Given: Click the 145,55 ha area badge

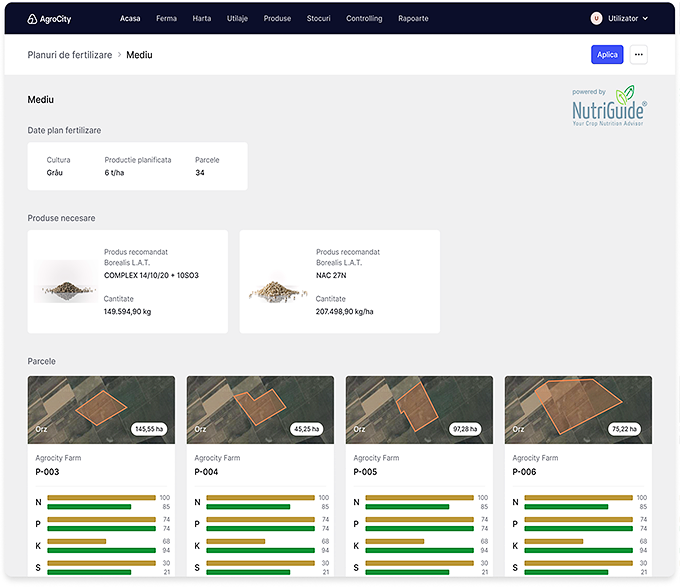Looking at the screenshot, I should click(150, 429).
